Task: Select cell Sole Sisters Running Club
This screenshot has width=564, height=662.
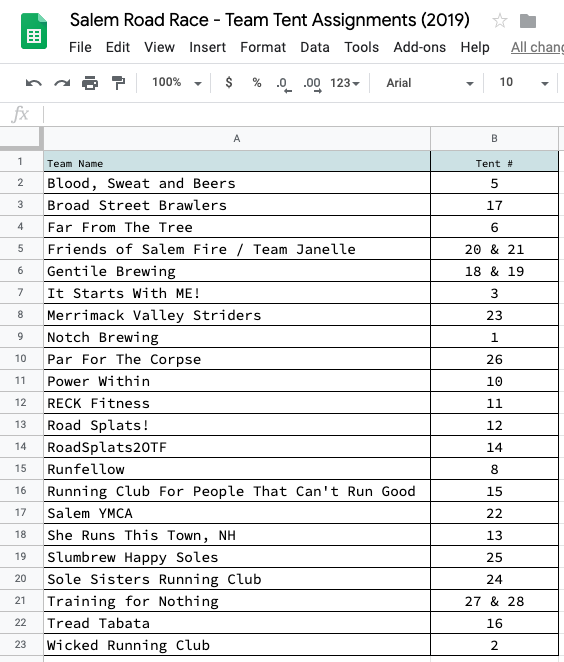Action: tap(237, 578)
